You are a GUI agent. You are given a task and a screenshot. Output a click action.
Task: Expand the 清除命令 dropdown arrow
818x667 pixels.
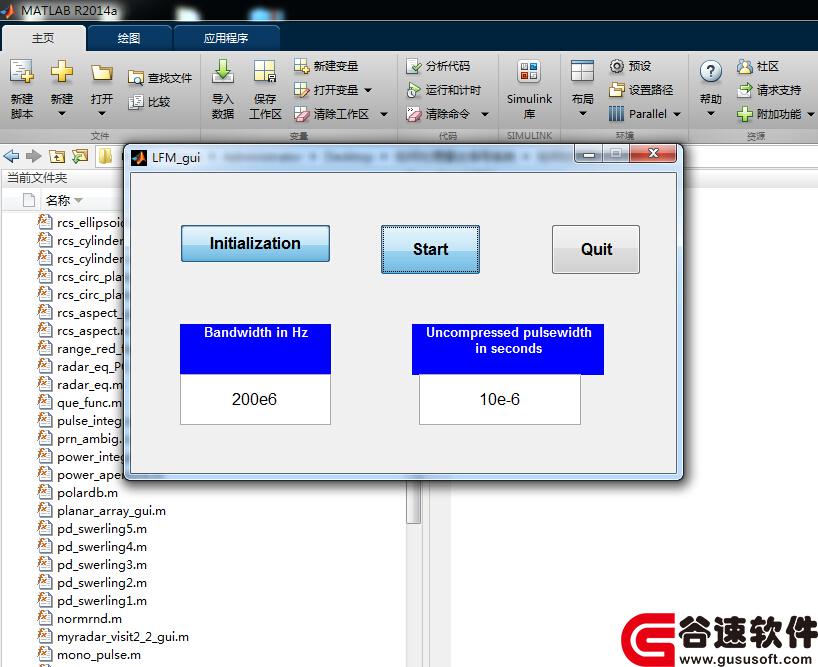(x=485, y=114)
